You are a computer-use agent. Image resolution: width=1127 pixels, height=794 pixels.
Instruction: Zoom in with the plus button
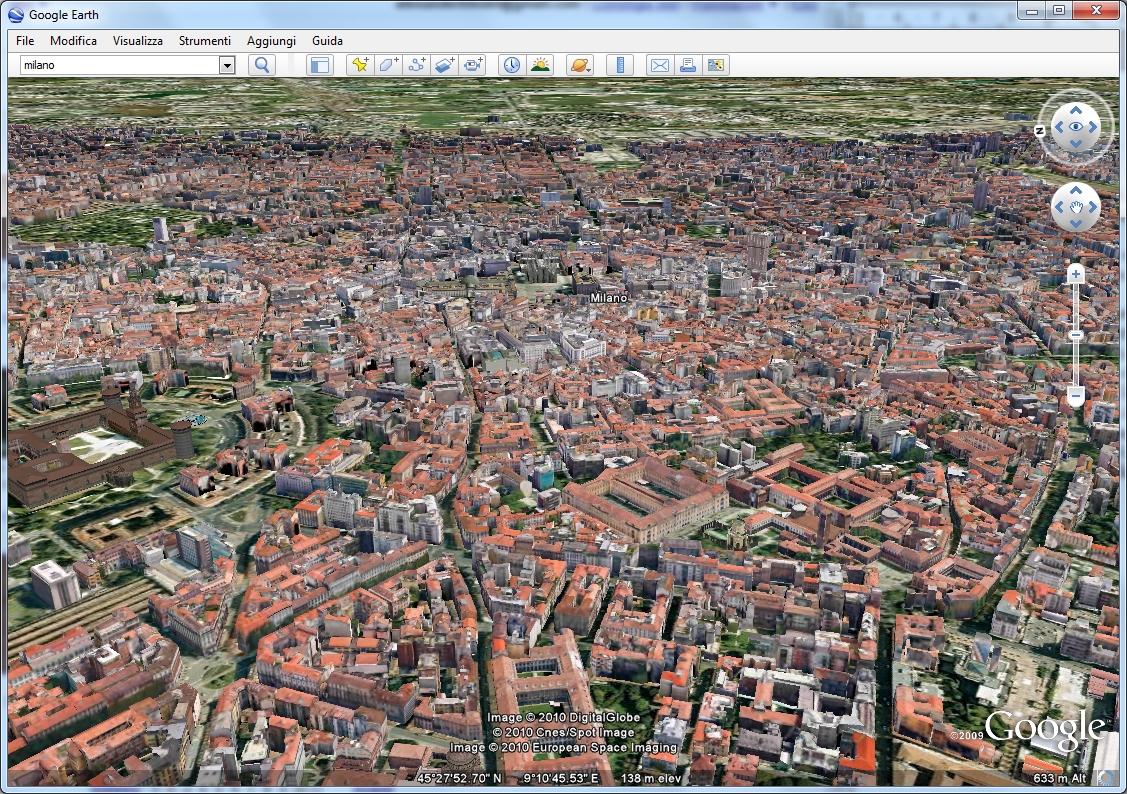point(1075,274)
